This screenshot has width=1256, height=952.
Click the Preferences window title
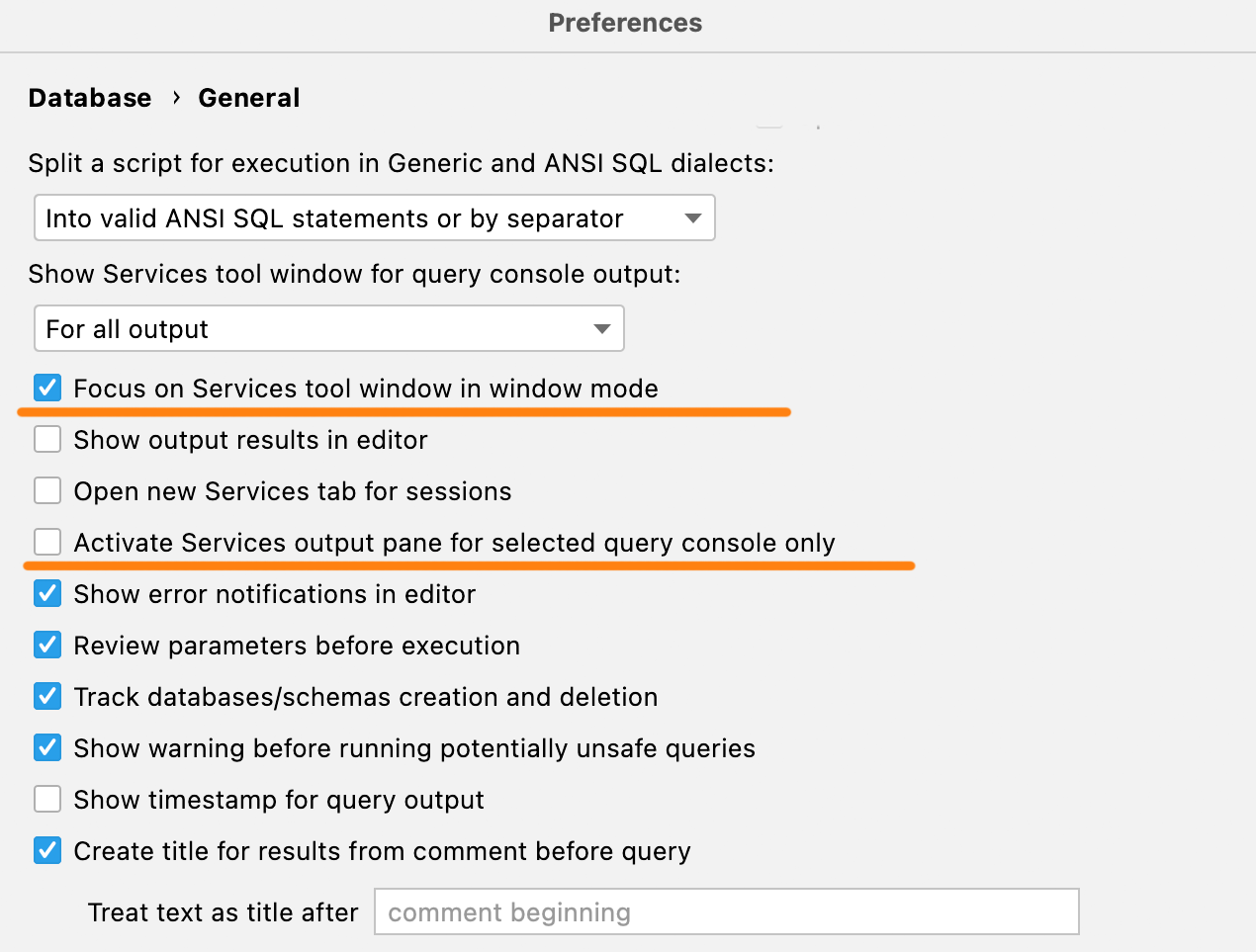(x=625, y=23)
